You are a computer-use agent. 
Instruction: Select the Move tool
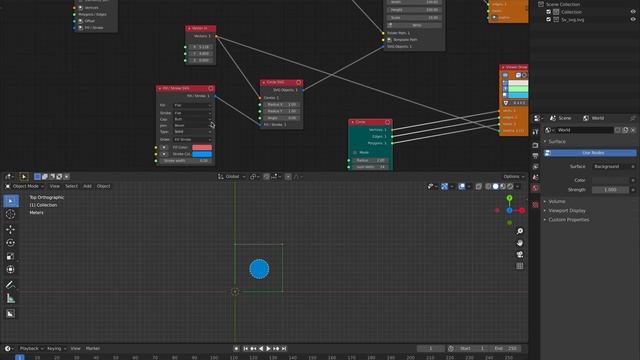[11, 229]
